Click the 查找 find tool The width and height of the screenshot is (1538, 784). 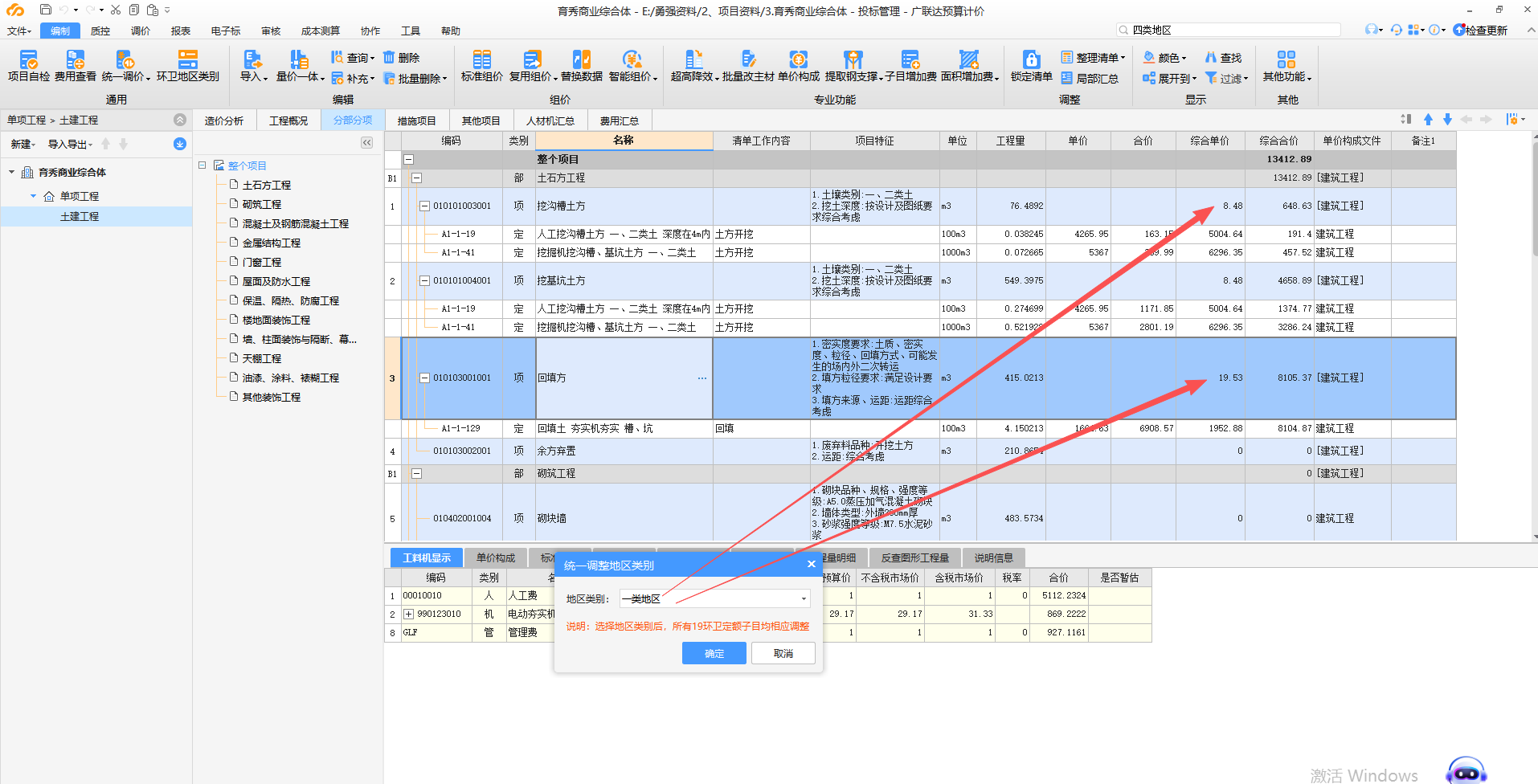point(1223,58)
